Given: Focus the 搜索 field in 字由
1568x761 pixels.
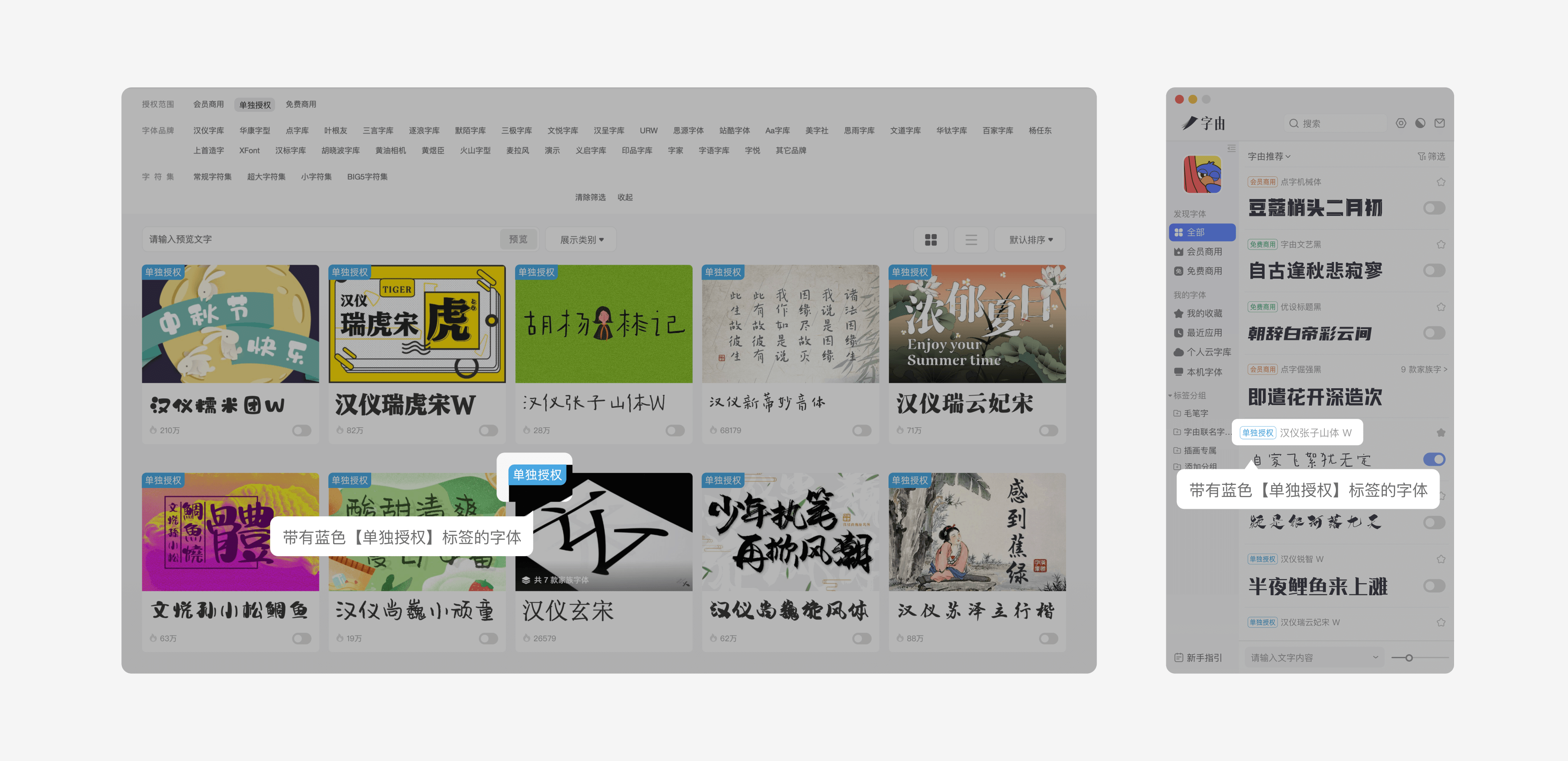Looking at the screenshot, I should [1336, 123].
